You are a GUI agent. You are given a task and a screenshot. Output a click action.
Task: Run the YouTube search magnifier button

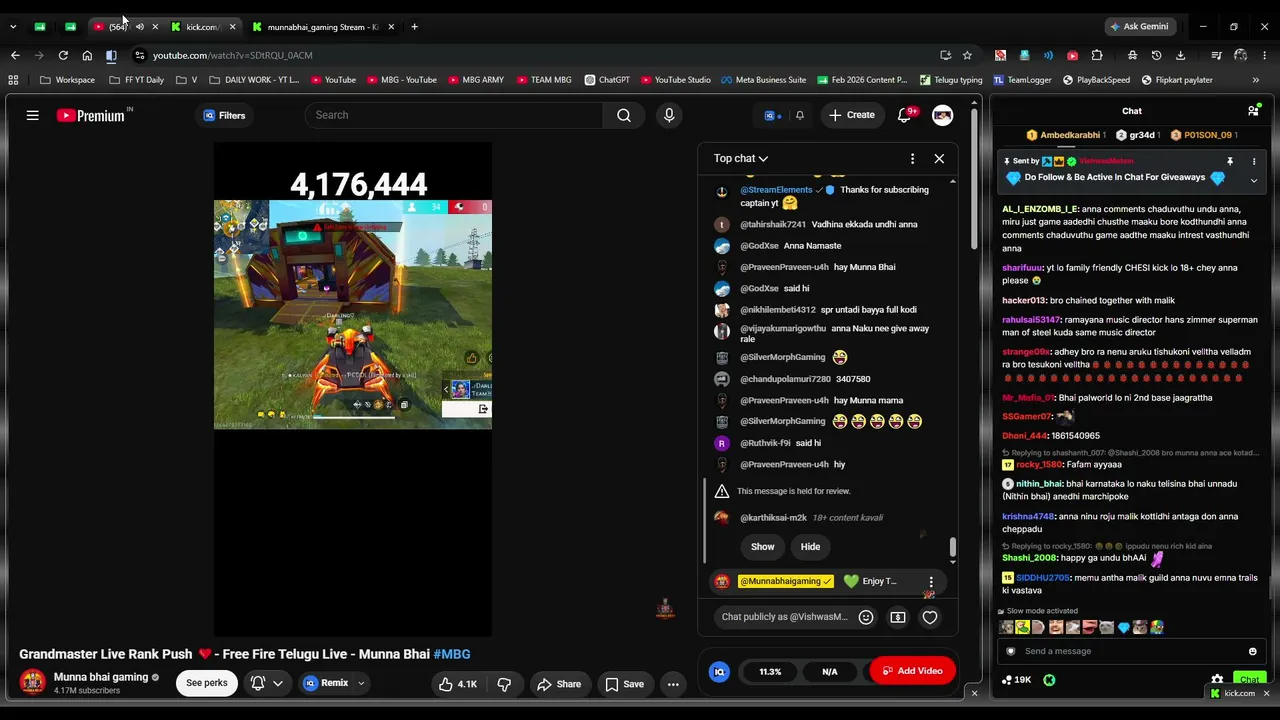pos(624,115)
